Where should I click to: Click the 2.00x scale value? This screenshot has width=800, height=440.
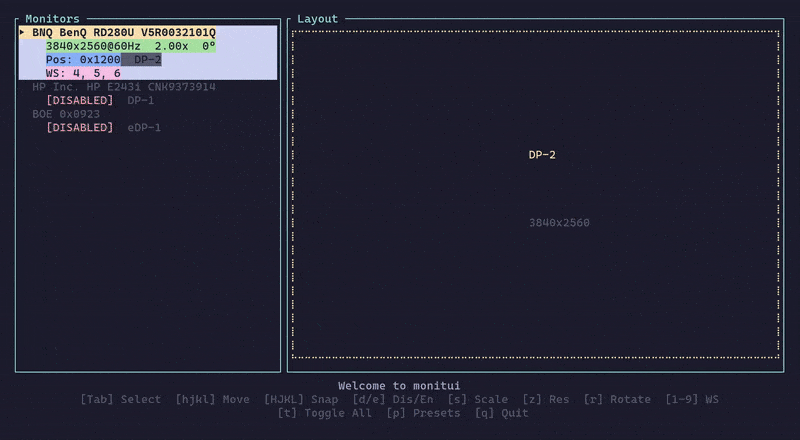click(172, 46)
